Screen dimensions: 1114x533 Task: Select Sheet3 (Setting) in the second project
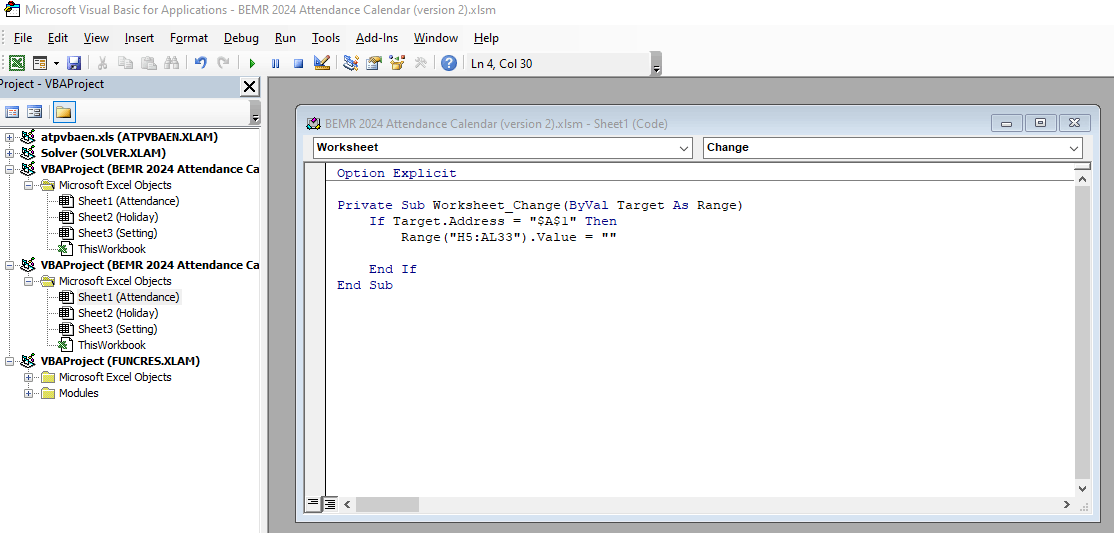coord(117,329)
